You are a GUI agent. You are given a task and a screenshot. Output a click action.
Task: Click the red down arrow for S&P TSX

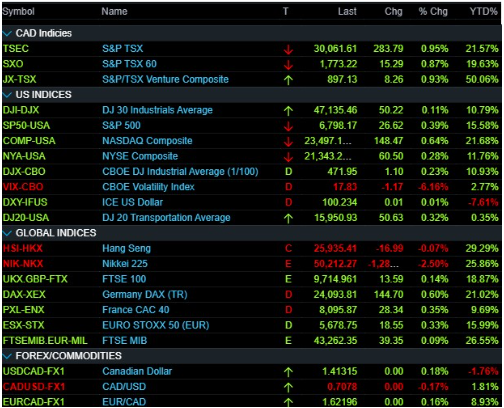tap(288, 50)
